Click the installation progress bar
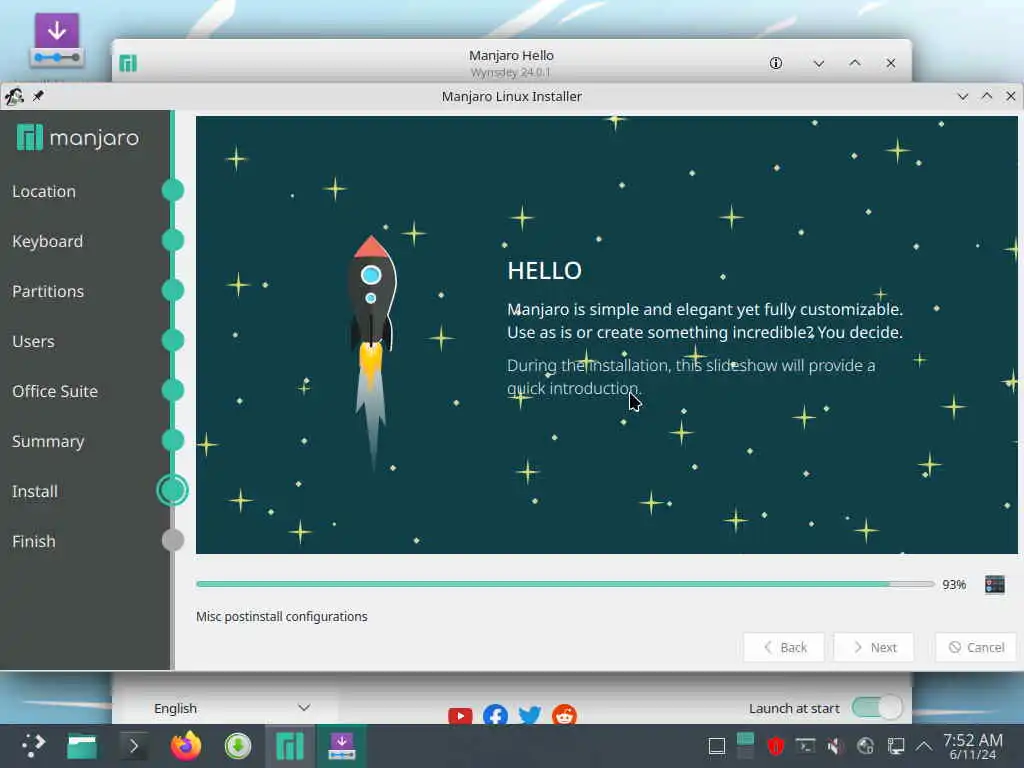The image size is (1024, 768). click(x=566, y=584)
